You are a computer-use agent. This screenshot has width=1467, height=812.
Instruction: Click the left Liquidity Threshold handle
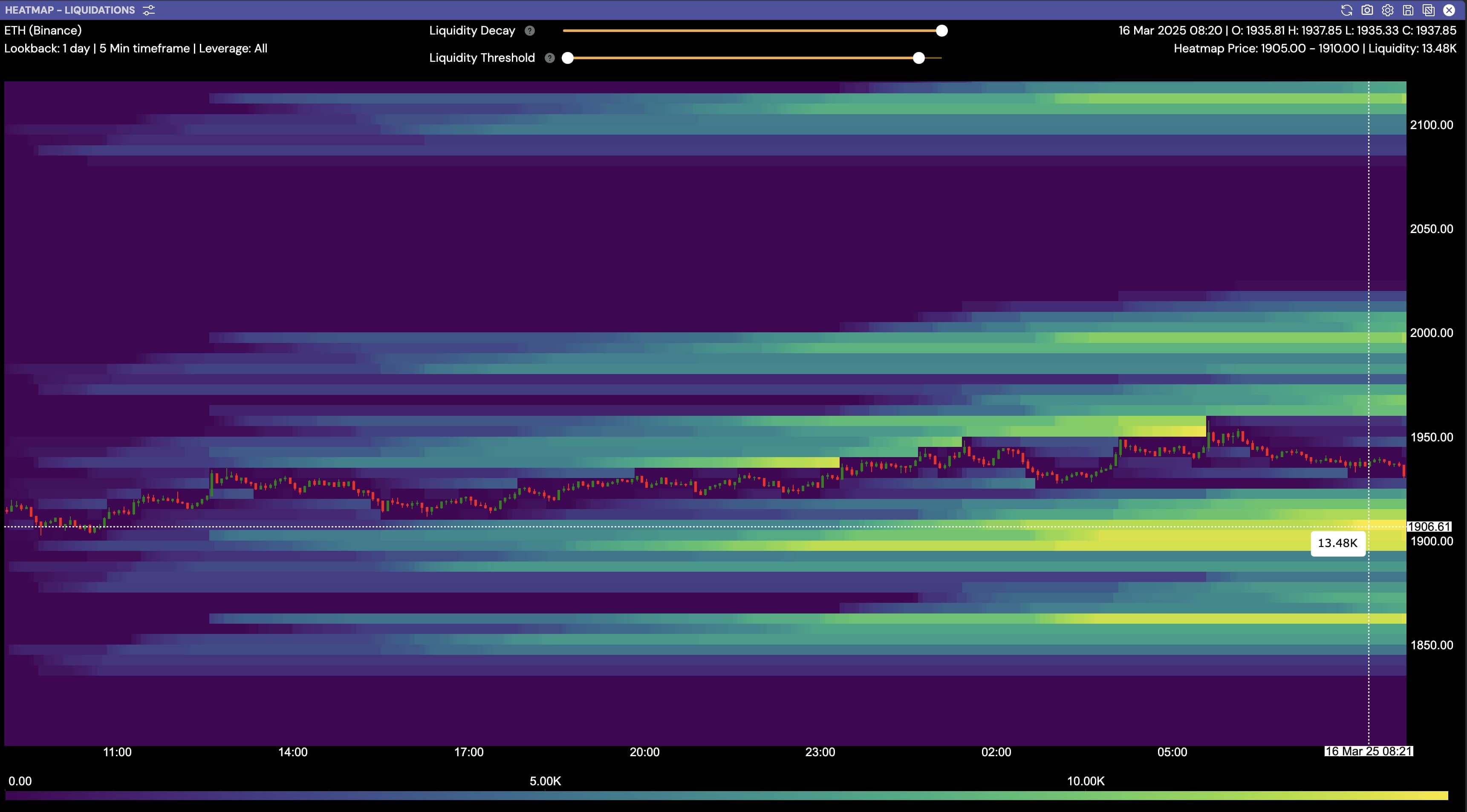[x=568, y=58]
